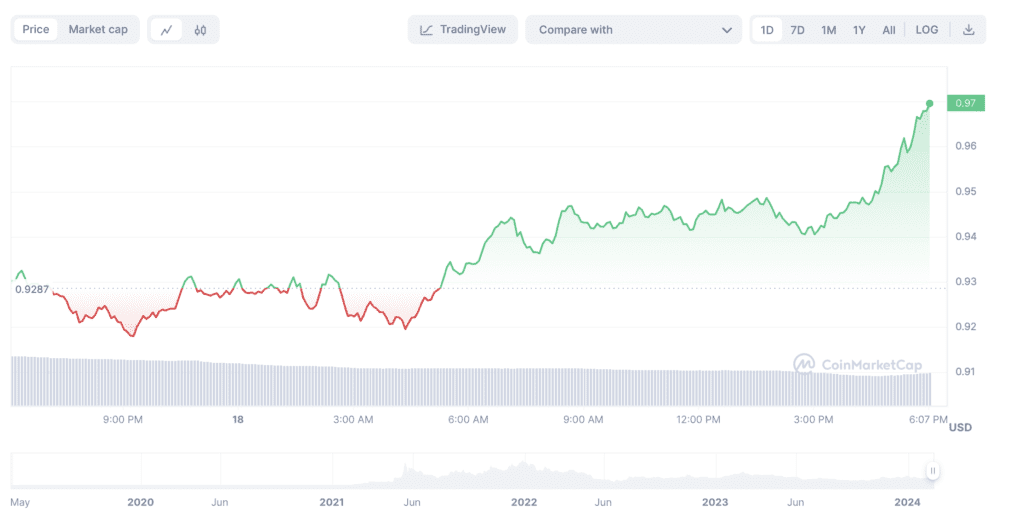Click 2022 on the overview timeline
The height and width of the screenshot is (515, 1024).
(521, 501)
